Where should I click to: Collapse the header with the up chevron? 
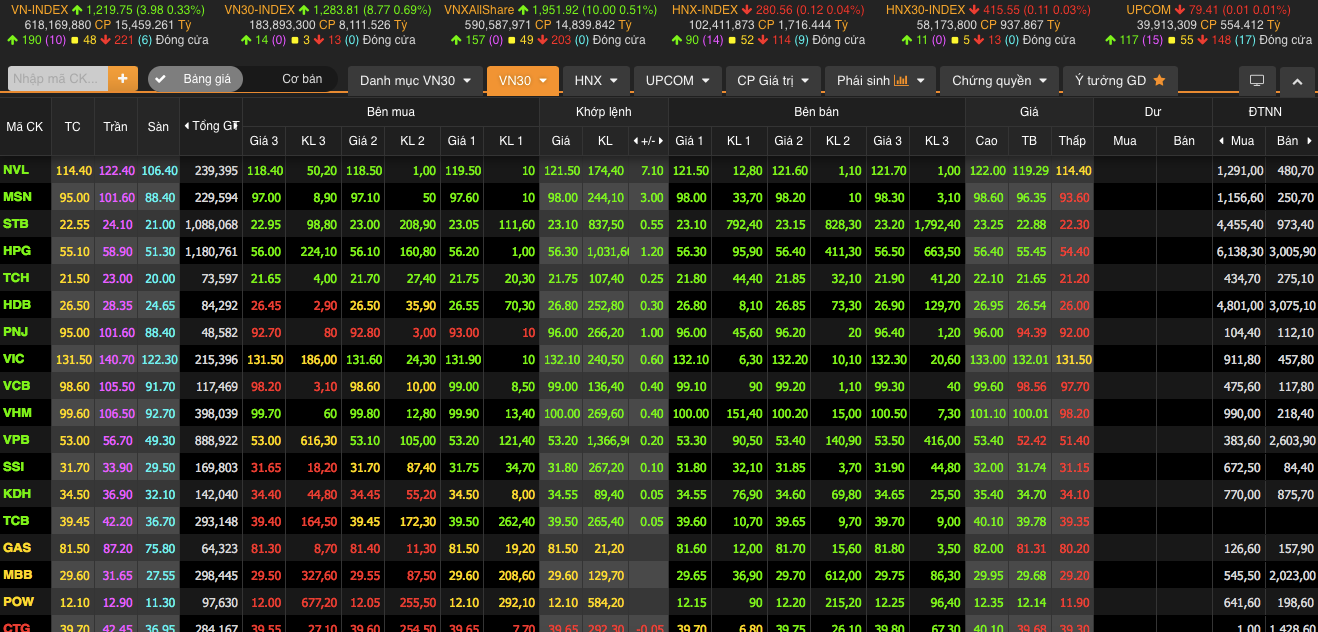tap(1297, 81)
